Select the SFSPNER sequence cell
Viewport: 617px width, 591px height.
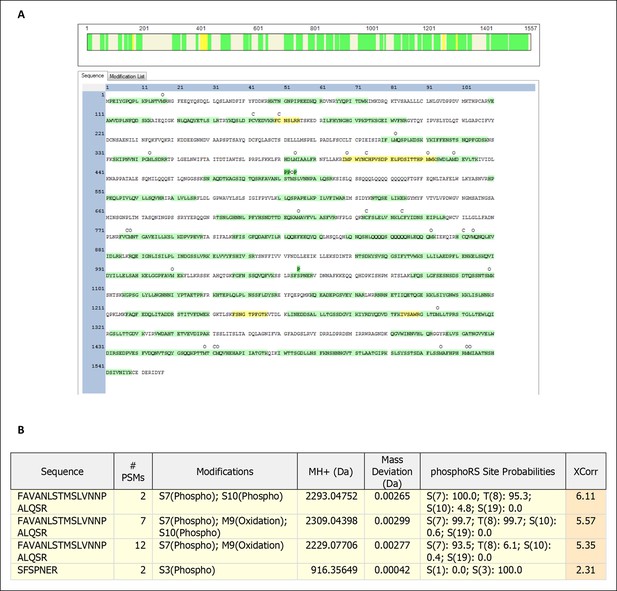click(62, 570)
